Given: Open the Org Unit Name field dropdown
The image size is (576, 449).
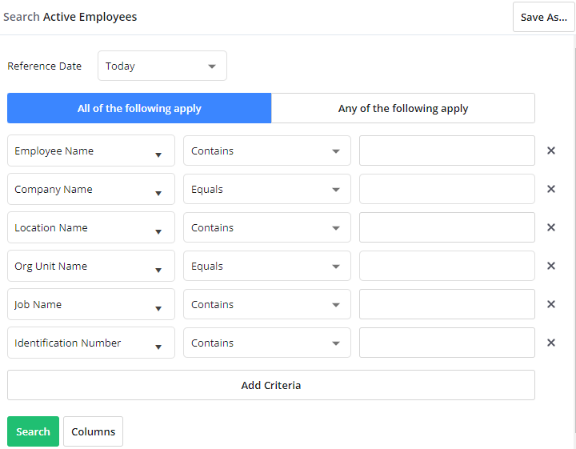Looking at the screenshot, I should [x=91, y=266].
